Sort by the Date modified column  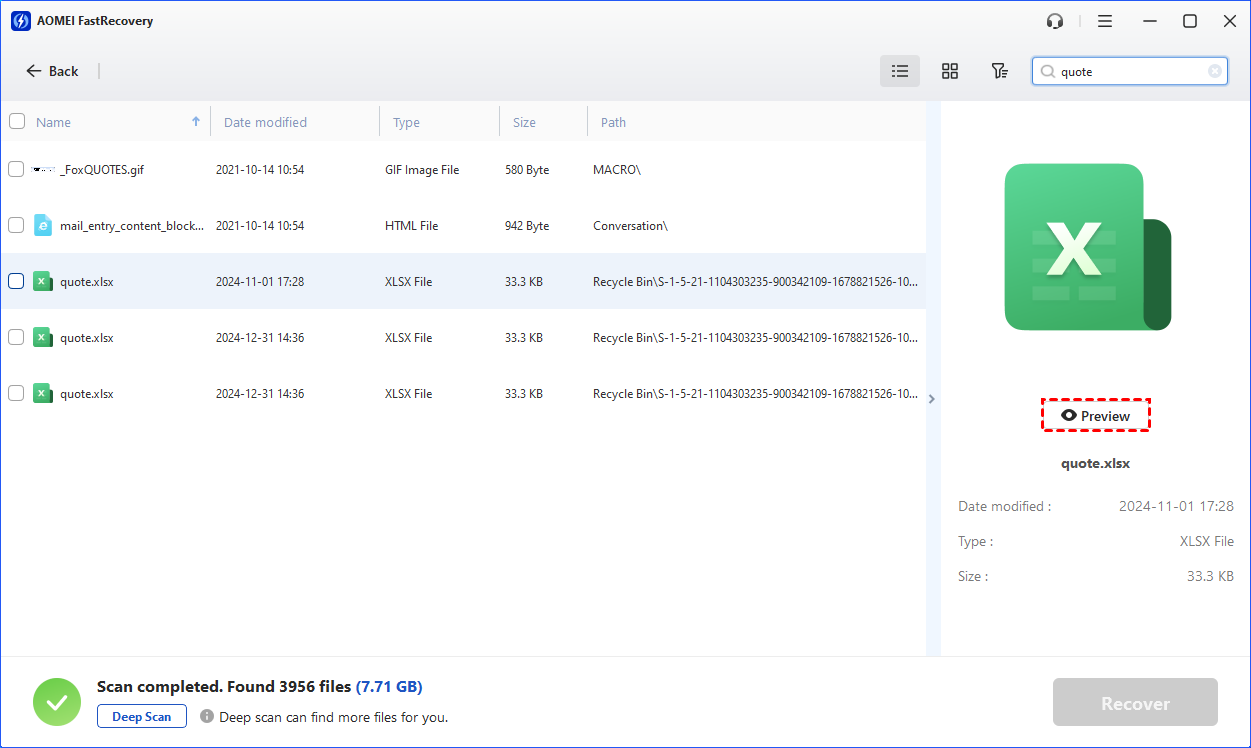(x=265, y=122)
